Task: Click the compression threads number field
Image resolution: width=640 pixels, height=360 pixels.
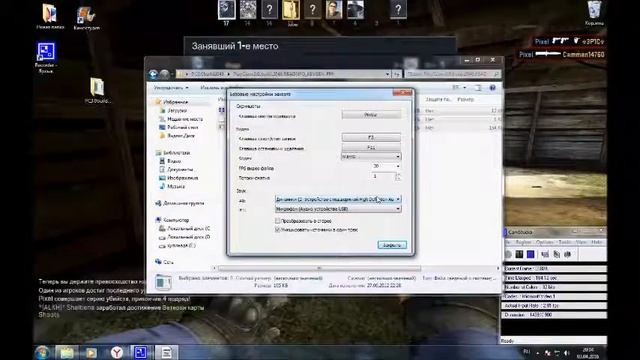Action: tap(383, 176)
